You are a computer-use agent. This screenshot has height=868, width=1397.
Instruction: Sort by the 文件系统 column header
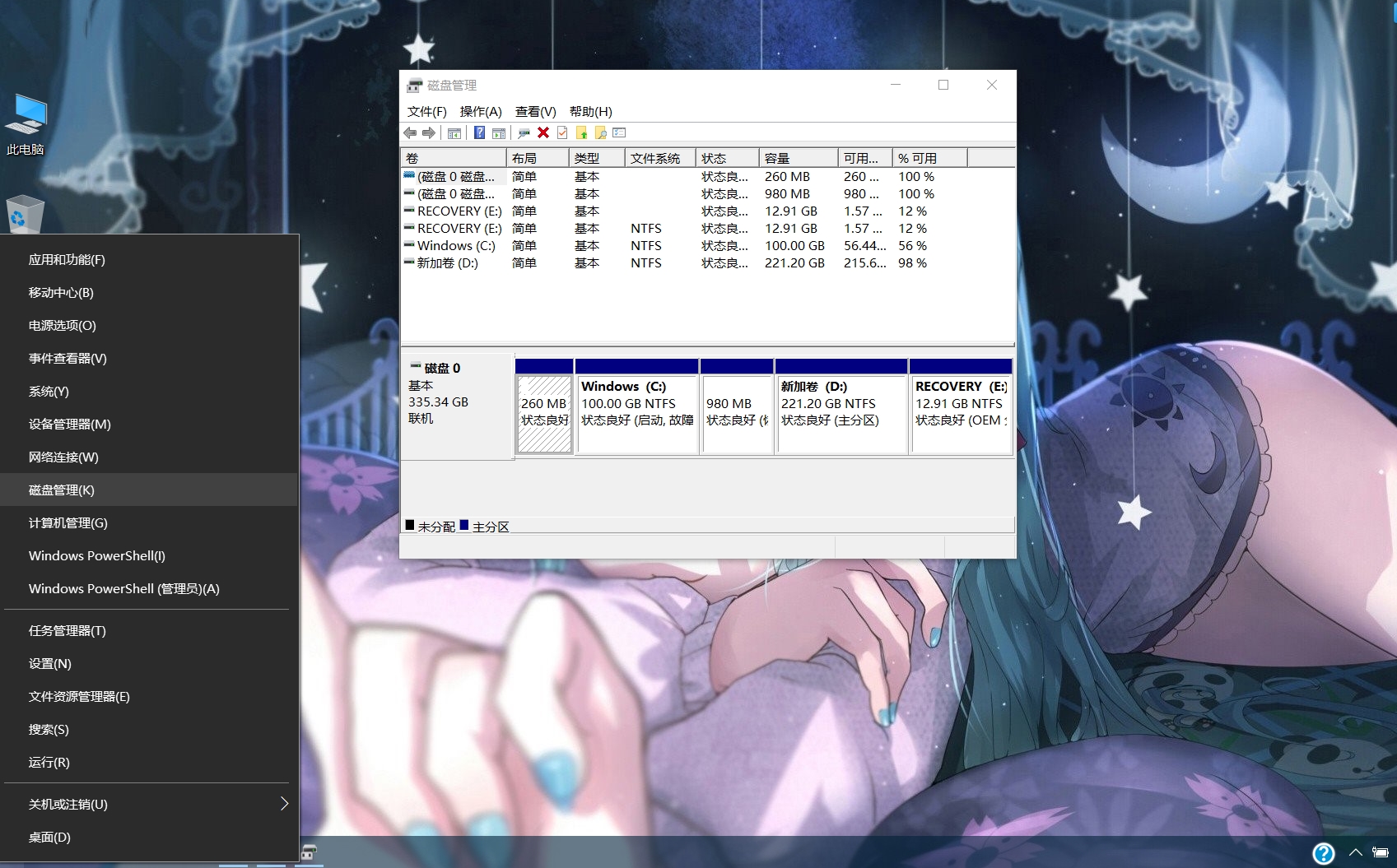coord(660,158)
